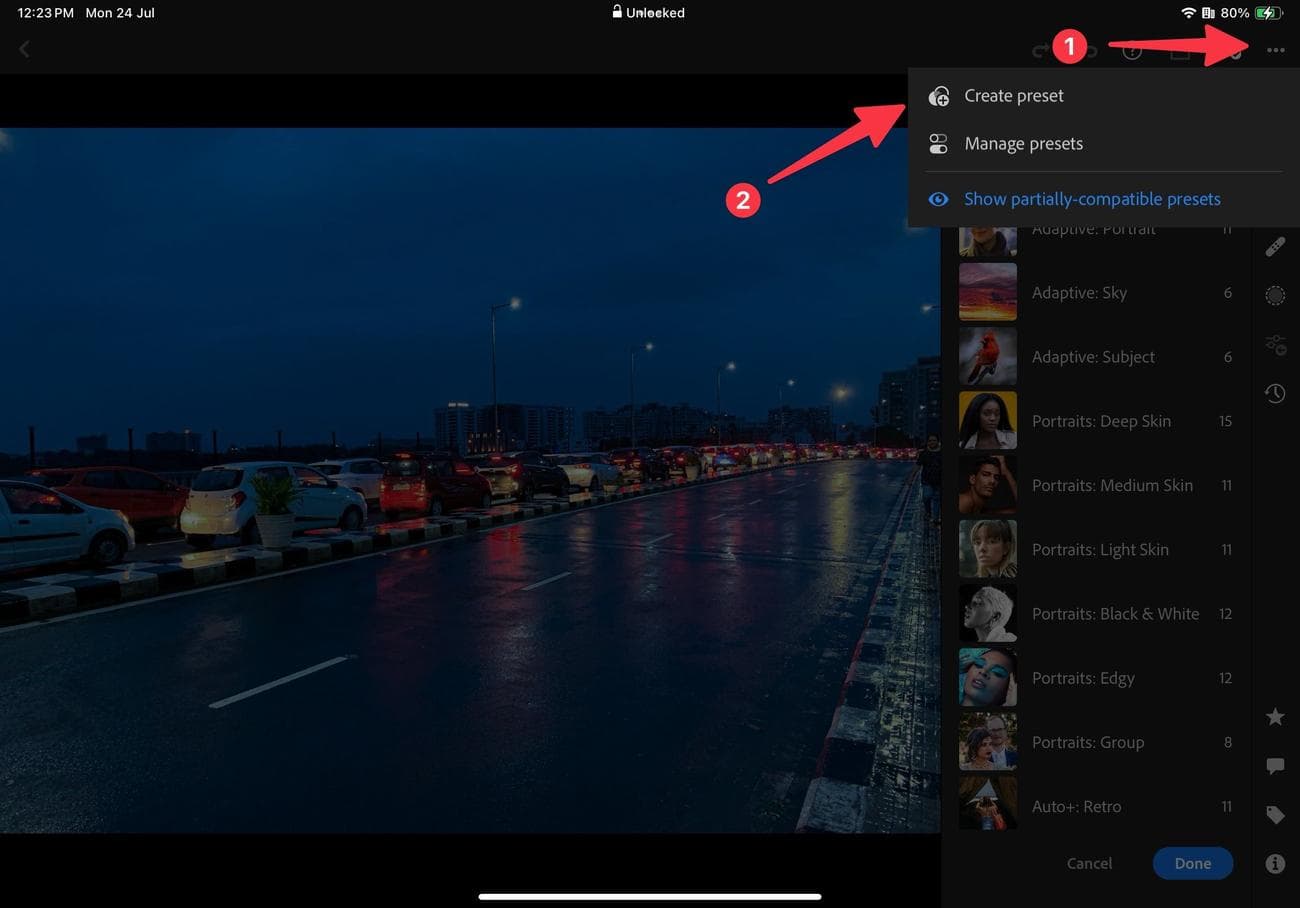Select the Healing brush tool
The height and width of the screenshot is (908, 1300).
click(x=1276, y=246)
